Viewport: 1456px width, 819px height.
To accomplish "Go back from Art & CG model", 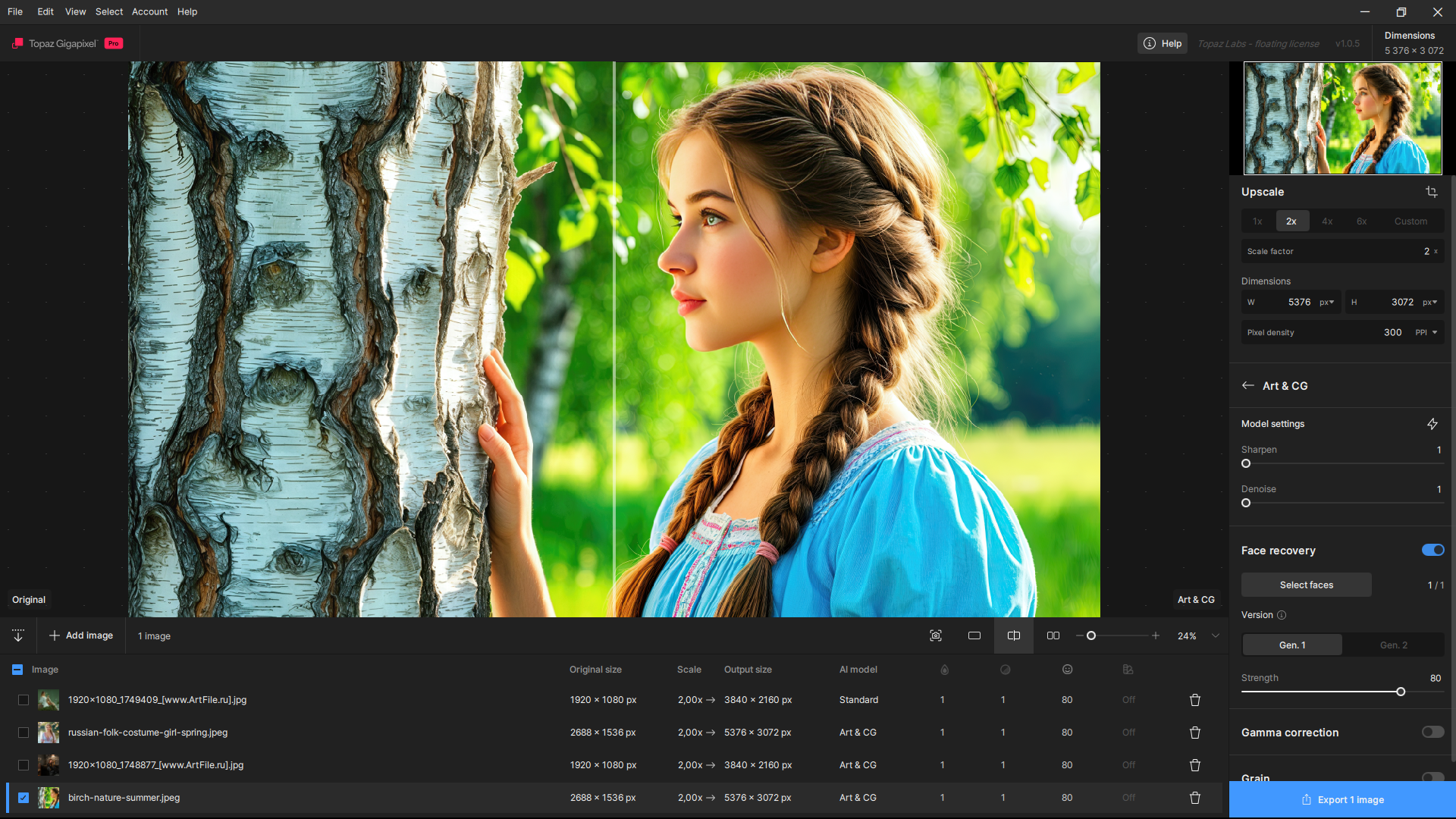I will (x=1247, y=385).
